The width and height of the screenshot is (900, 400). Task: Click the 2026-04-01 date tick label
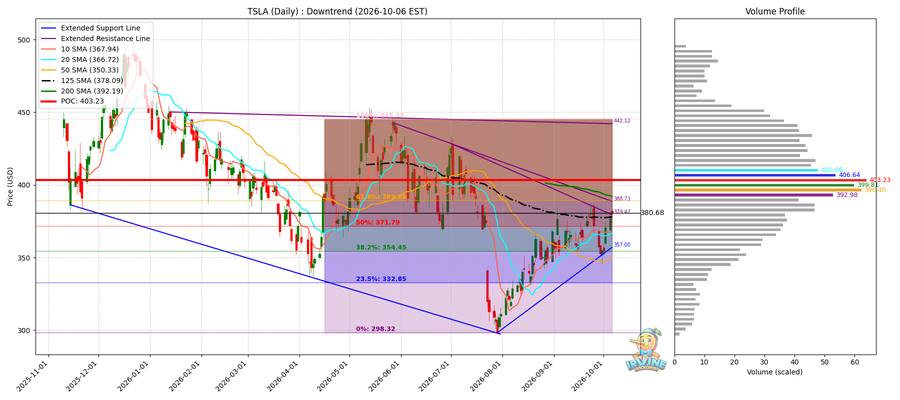(x=285, y=376)
